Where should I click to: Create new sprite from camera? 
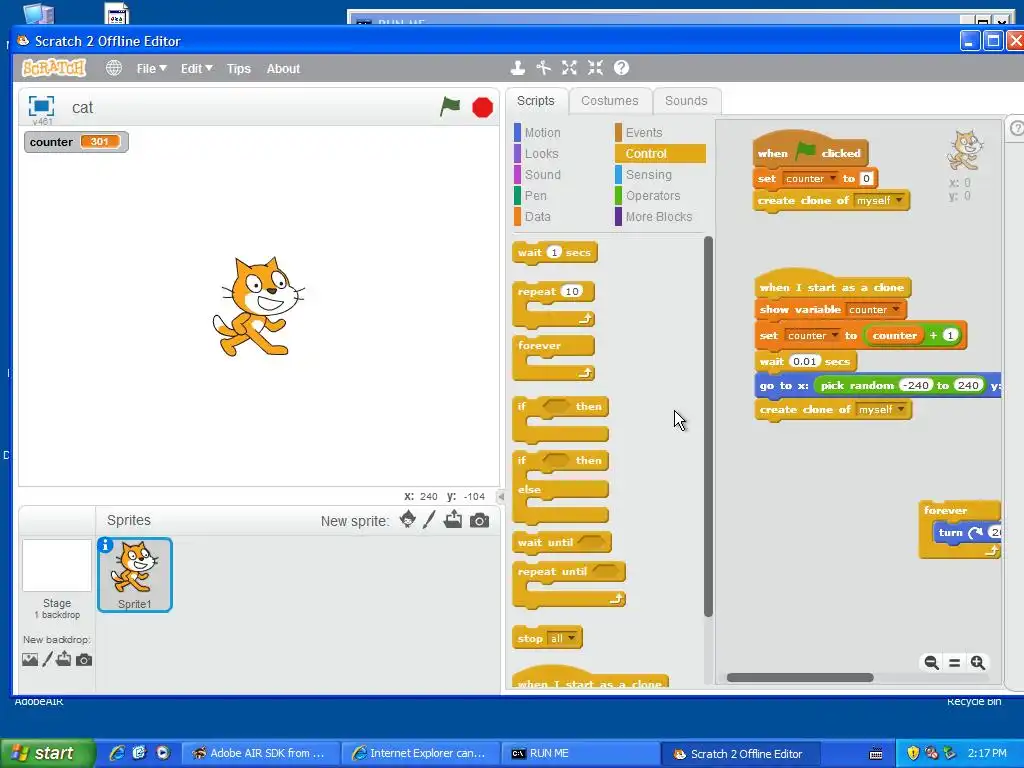479,520
